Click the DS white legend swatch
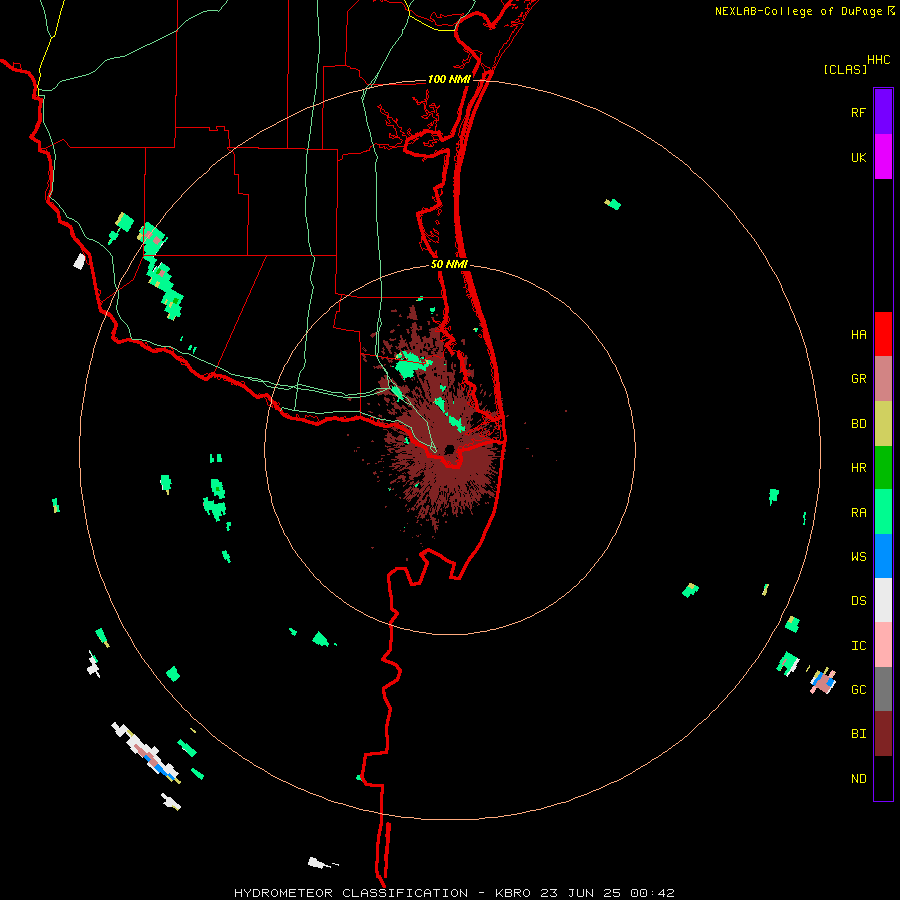 883,600
